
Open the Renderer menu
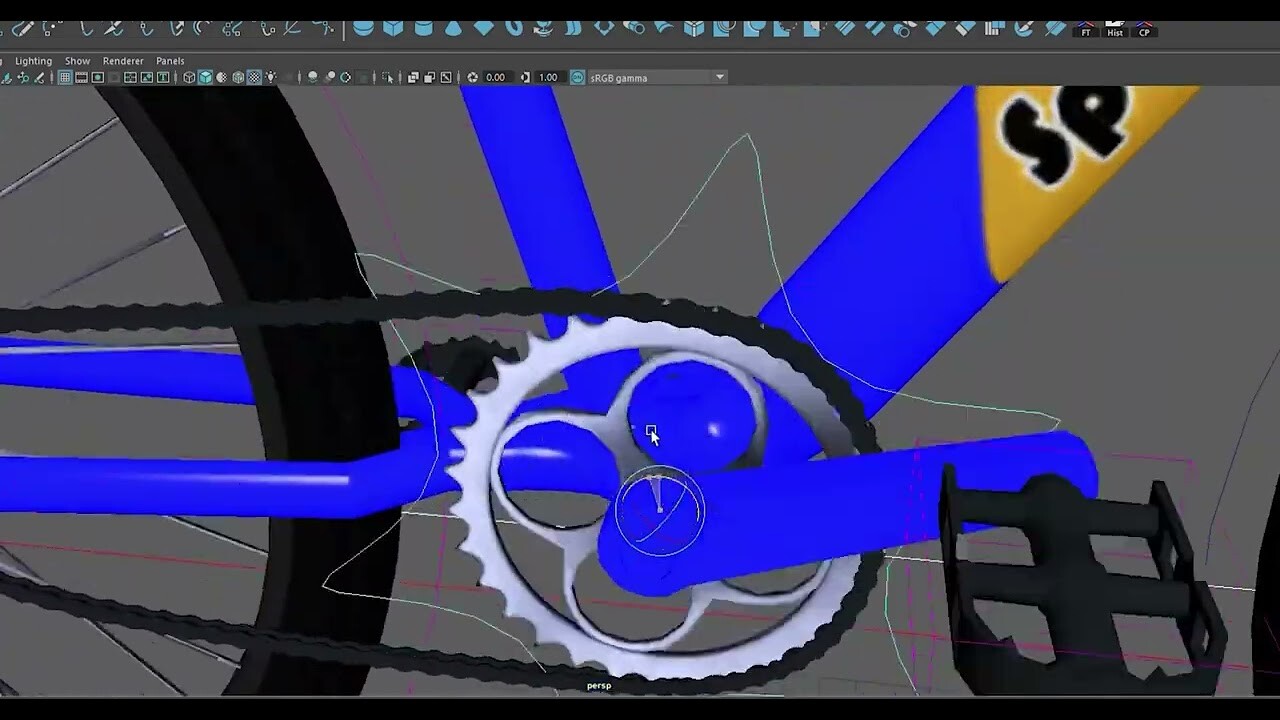pyautogui.click(x=122, y=60)
